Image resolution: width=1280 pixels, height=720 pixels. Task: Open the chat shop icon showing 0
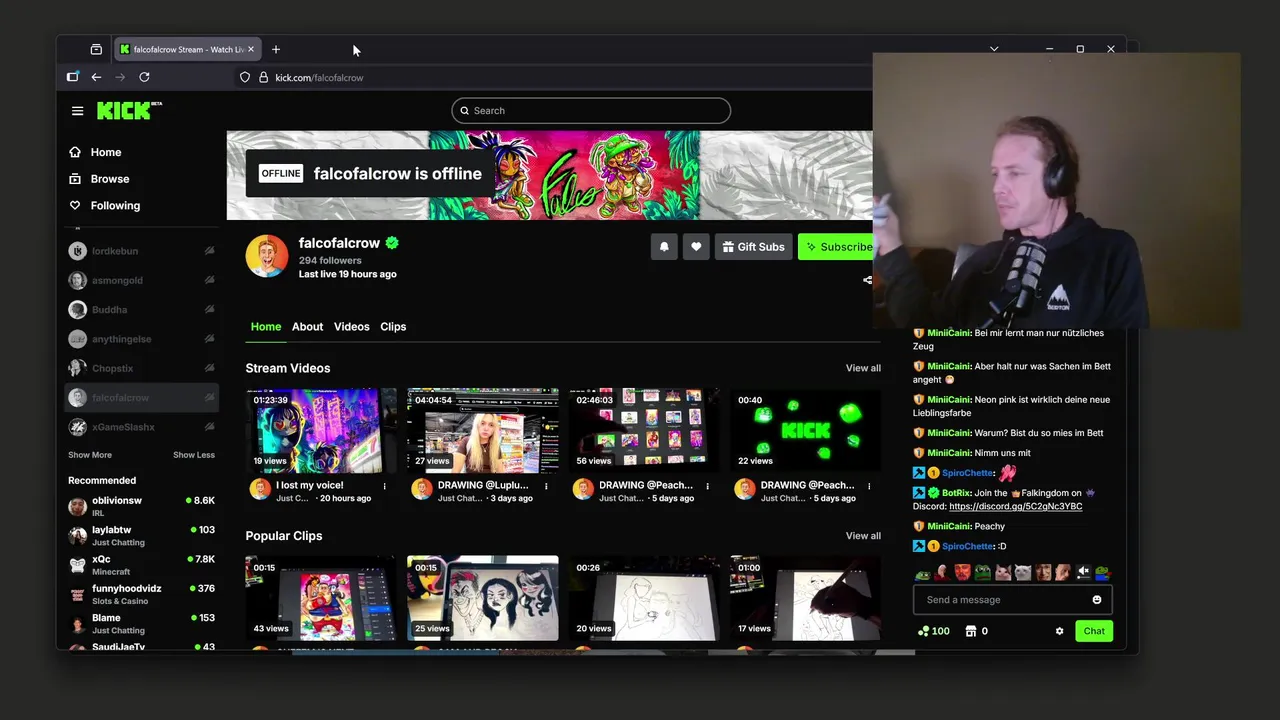pos(976,631)
